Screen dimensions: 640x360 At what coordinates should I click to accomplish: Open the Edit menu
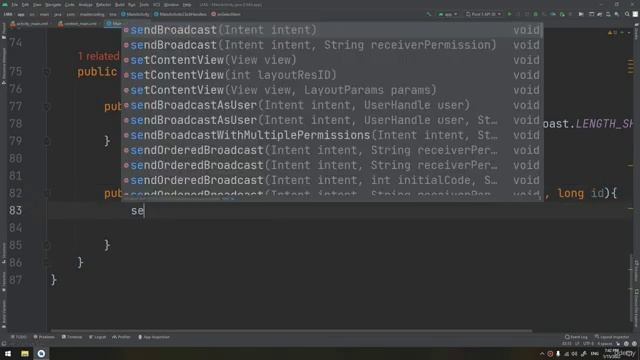[x=25, y=5]
